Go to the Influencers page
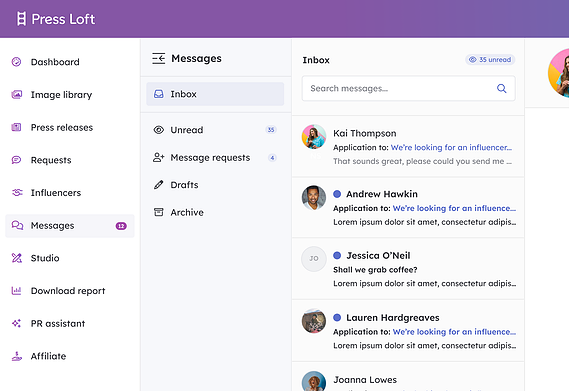 (x=70, y=193)
